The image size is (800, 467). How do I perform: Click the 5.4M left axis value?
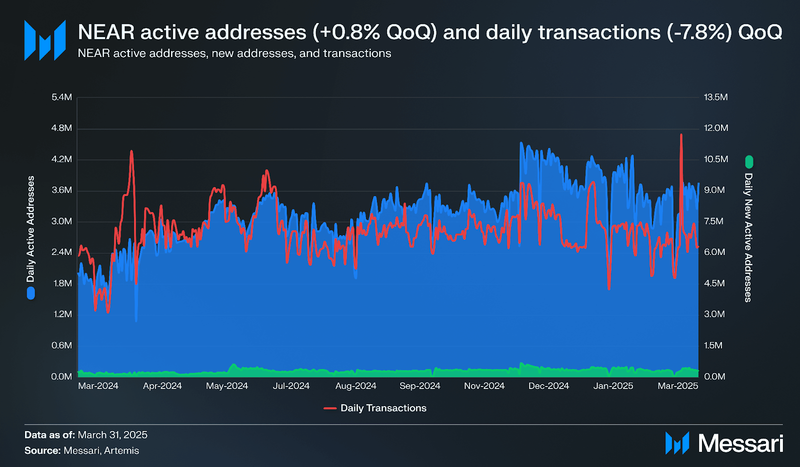(62, 97)
